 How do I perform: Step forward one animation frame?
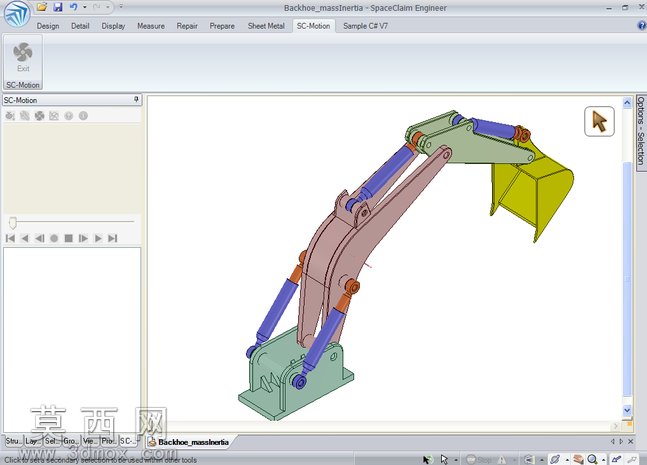coord(83,238)
